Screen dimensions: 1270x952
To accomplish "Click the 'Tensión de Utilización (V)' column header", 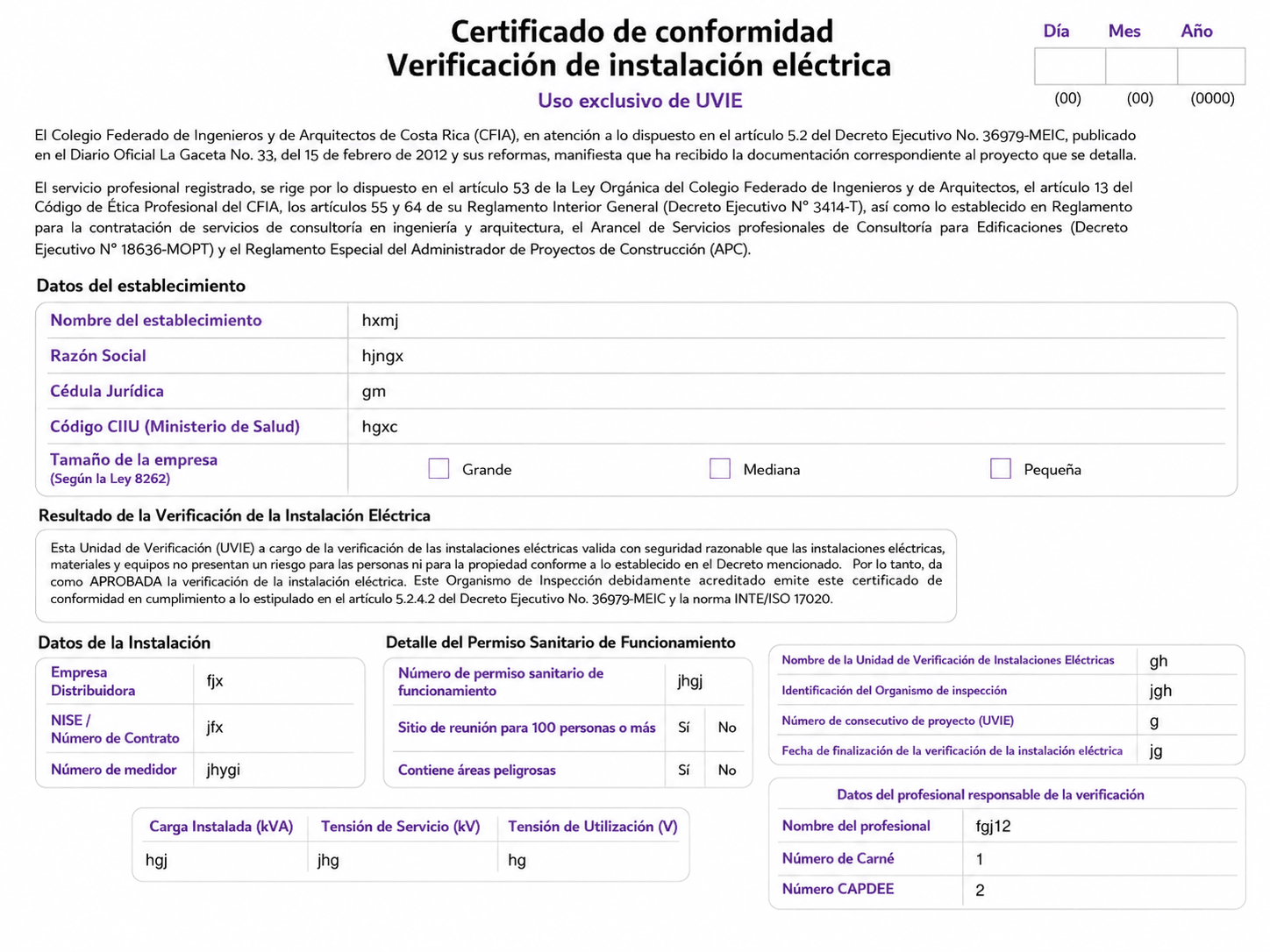I will (593, 827).
